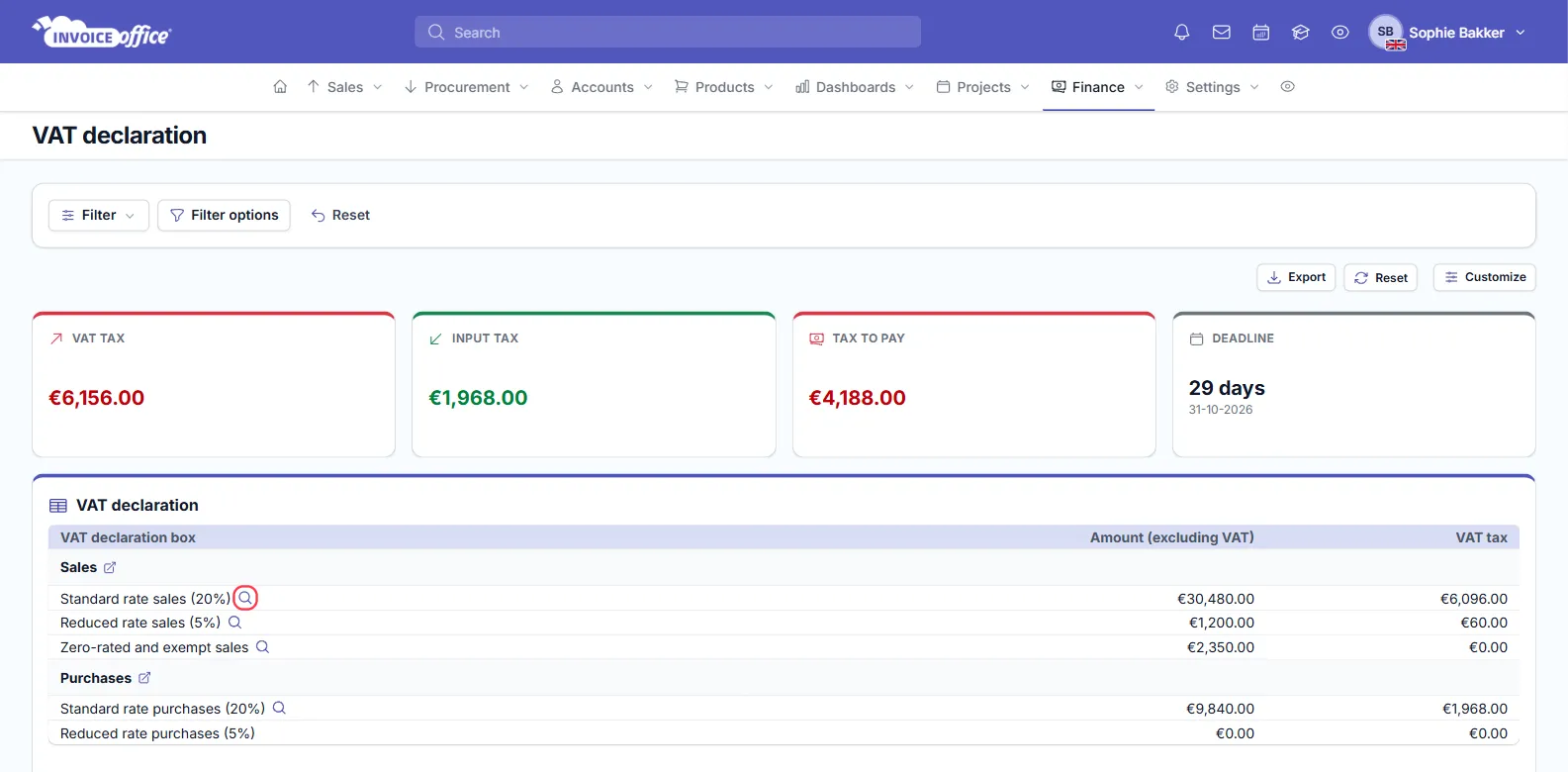Open the notifications bell icon

coord(1181,33)
